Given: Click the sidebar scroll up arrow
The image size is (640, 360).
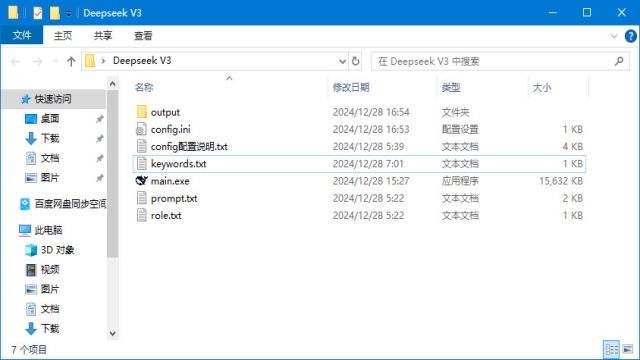Looking at the screenshot, I should (113, 84).
